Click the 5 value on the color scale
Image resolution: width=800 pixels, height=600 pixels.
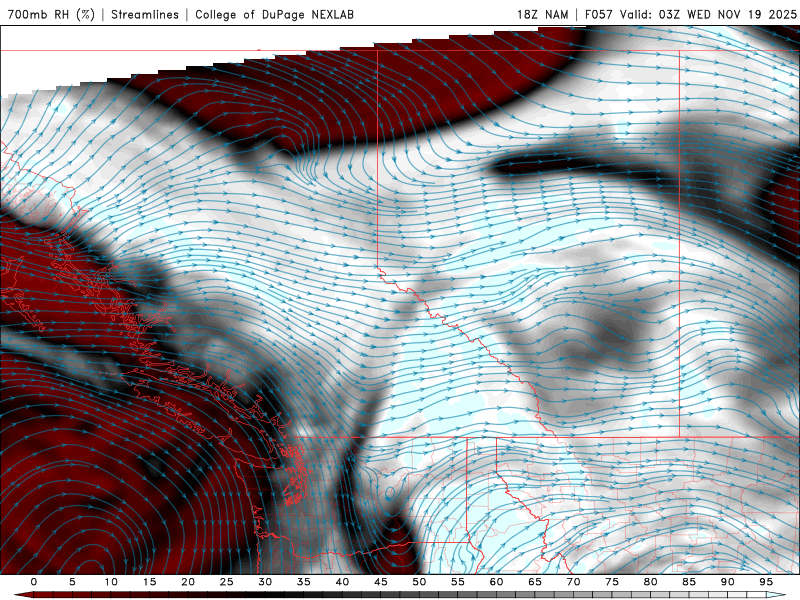(x=72, y=582)
